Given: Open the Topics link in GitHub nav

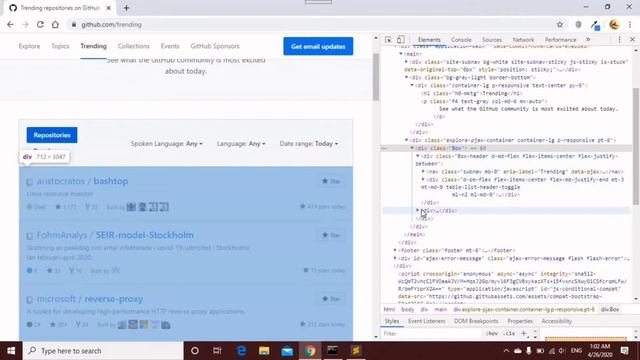Looking at the screenshot, I should 60,46.
